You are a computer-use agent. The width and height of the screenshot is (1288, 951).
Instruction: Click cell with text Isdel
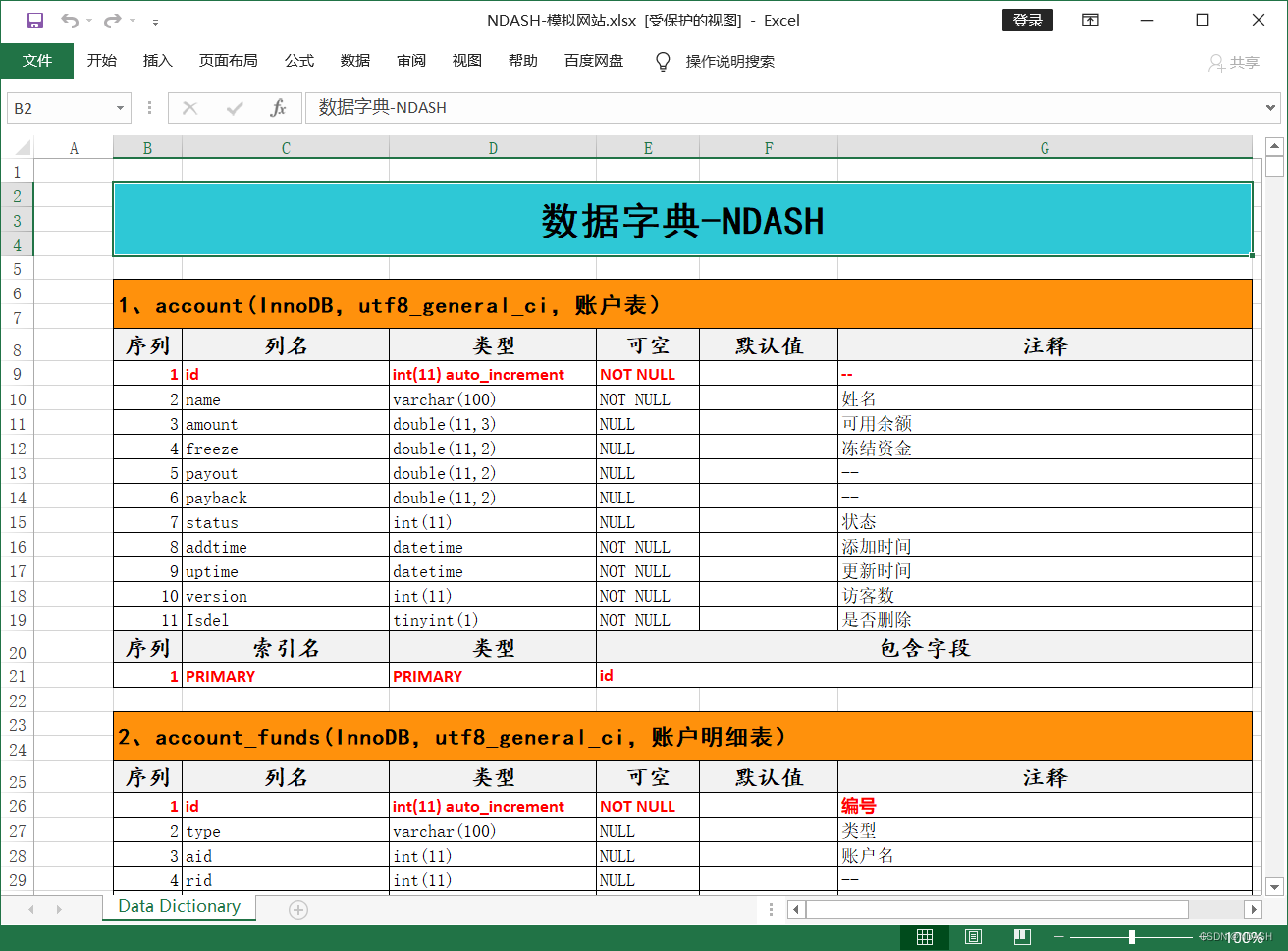click(x=286, y=620)
